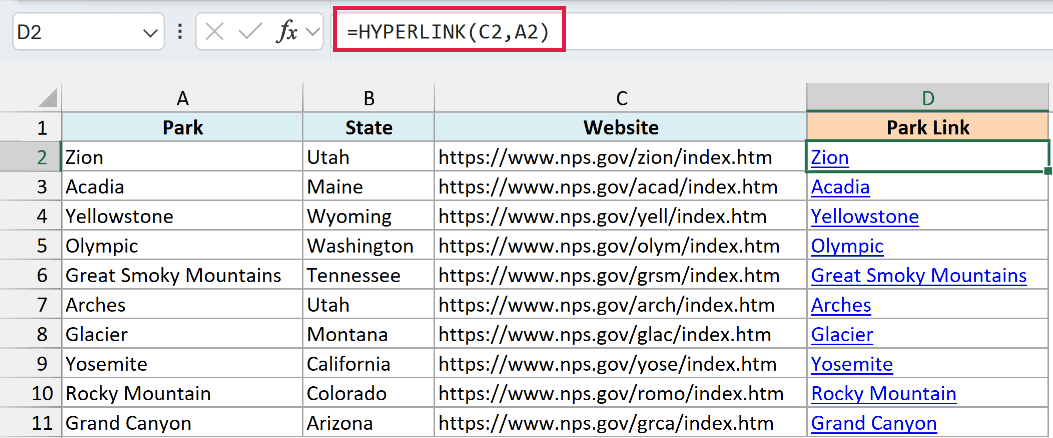Open the Insert Function fx icon
This screenshot has height=438, width=1053.
(x=287, y=32)
